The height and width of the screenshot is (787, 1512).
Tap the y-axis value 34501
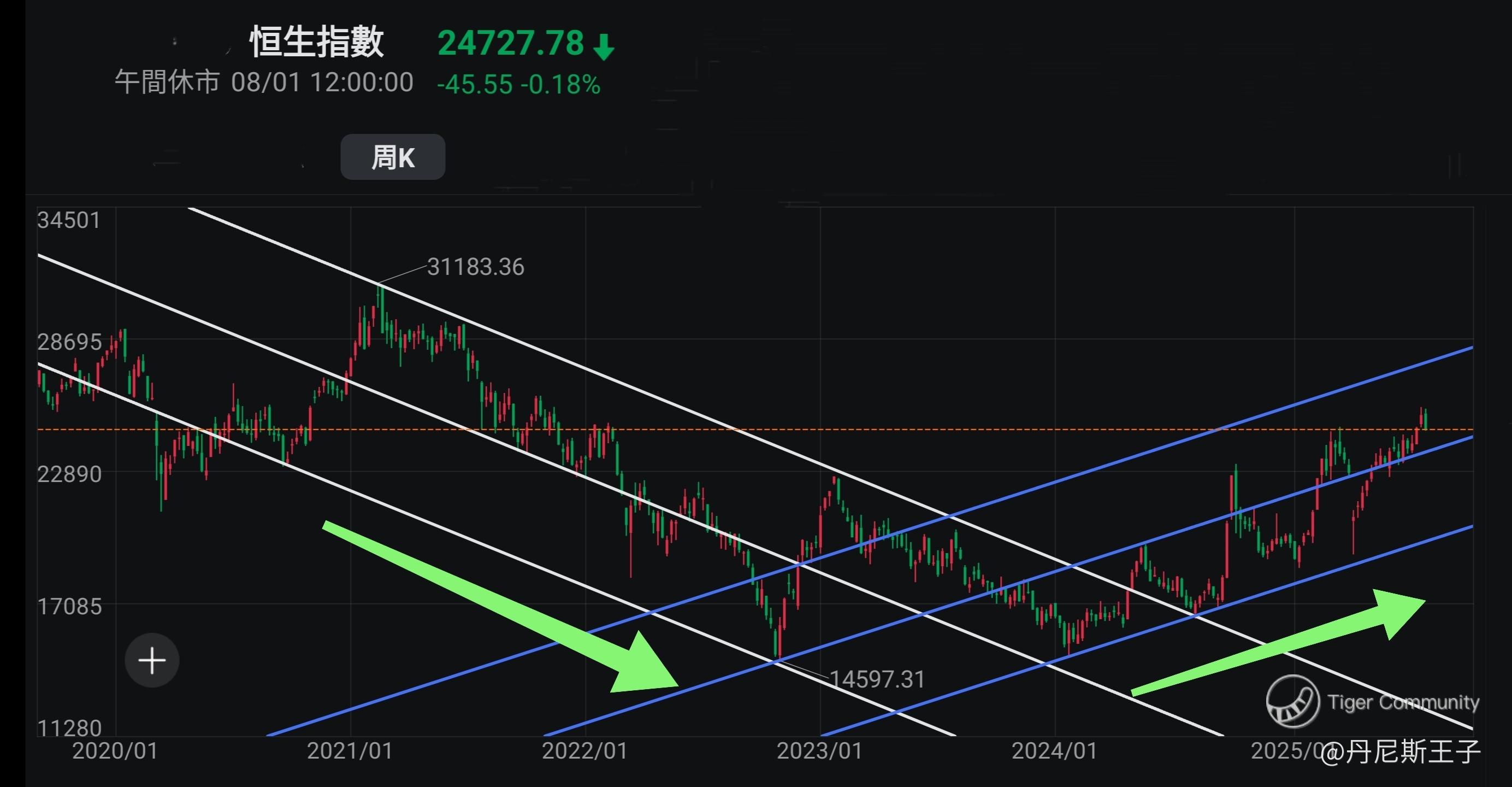pyautogui.click(x=69, y=220)
